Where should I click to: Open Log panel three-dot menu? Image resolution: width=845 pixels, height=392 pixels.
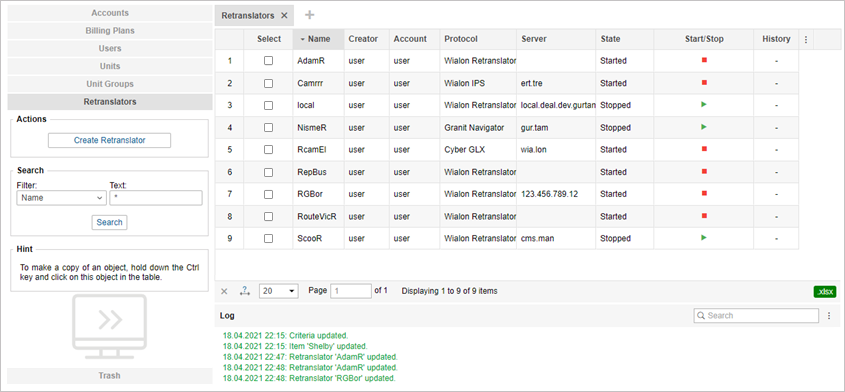coord(829,316)
